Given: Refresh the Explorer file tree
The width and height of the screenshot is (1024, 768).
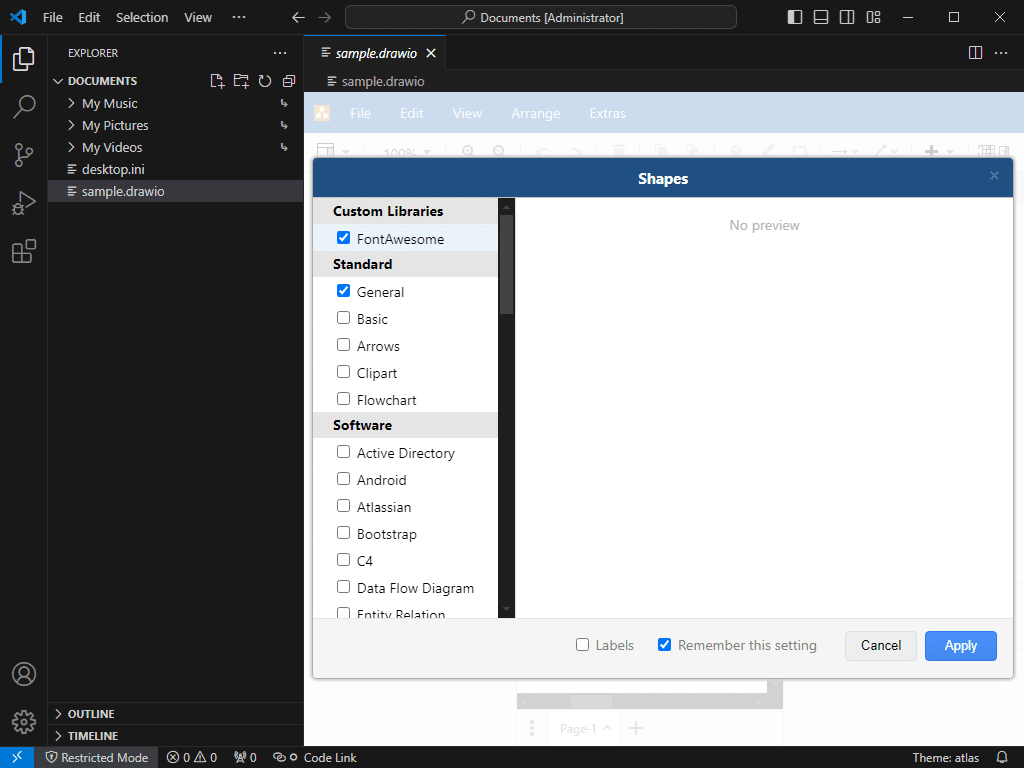Looking at the screenshot, I should [264, 81].
